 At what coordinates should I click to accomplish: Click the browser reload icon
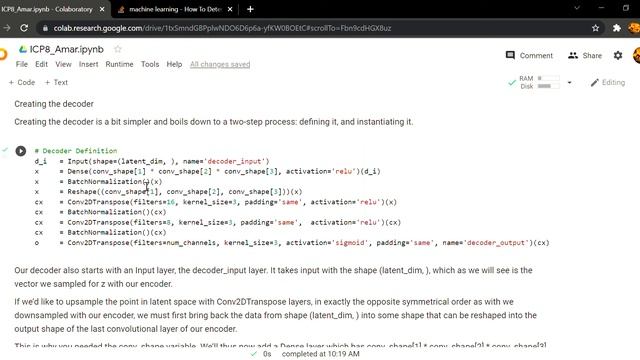coord(24,28)
